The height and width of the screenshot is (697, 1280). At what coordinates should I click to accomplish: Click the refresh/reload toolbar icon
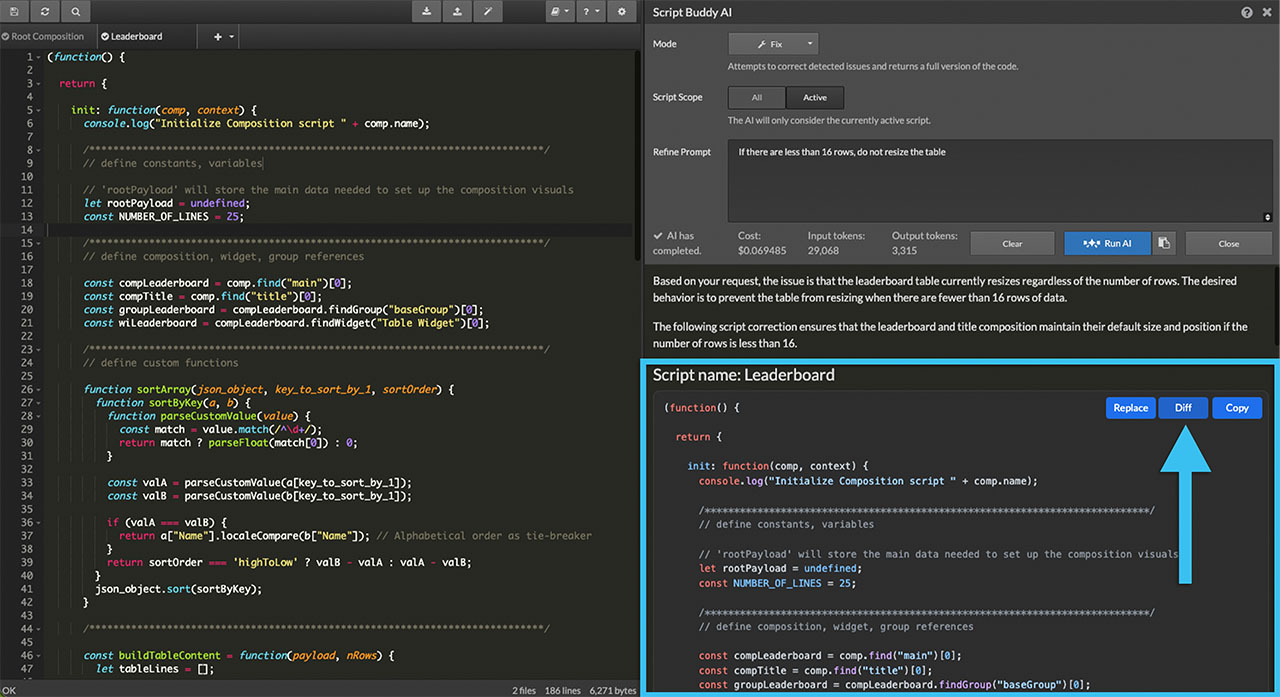click(x=45, y=12)
